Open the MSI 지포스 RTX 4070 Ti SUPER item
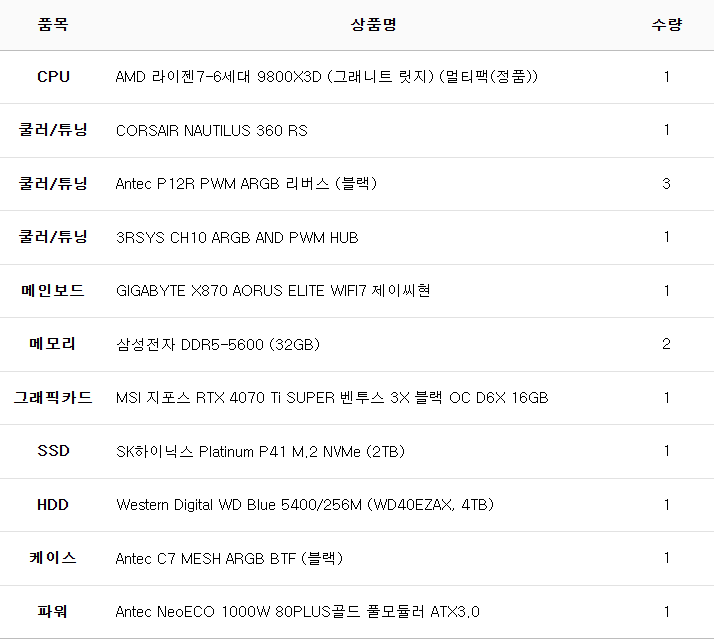This screenshot has height=643, width=714. 332,398
